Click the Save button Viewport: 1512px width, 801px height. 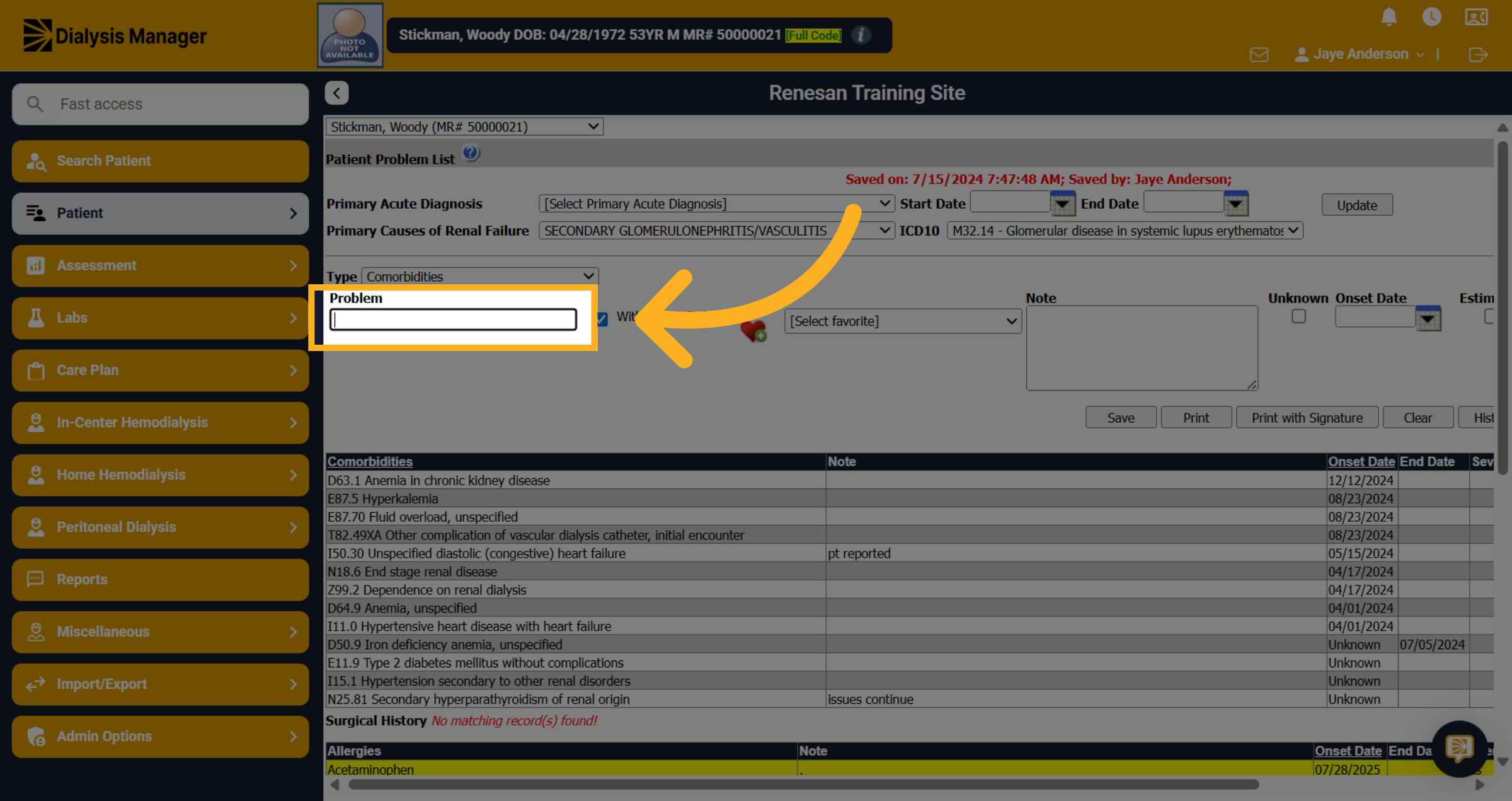point(1121,417)
